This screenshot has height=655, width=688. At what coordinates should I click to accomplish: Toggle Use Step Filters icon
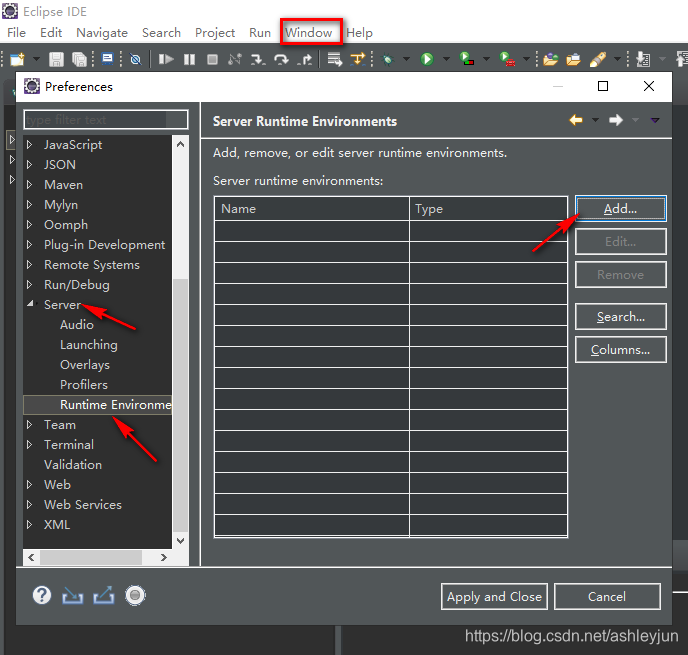coord(358,59)
